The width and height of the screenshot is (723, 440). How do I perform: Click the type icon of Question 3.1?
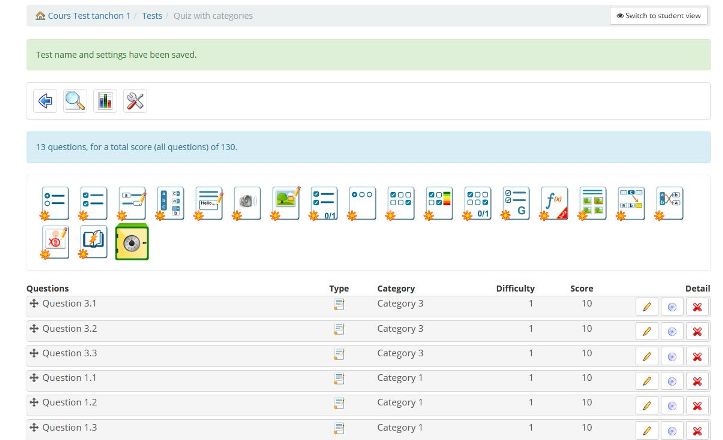coord(339,304)
